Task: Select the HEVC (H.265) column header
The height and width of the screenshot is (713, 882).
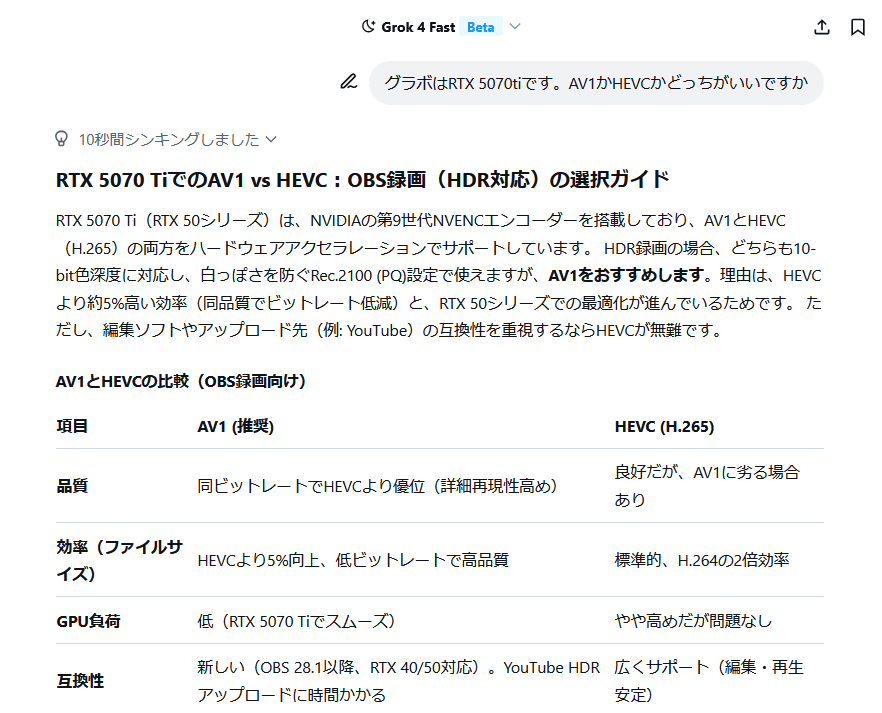Action: point(664,427)
